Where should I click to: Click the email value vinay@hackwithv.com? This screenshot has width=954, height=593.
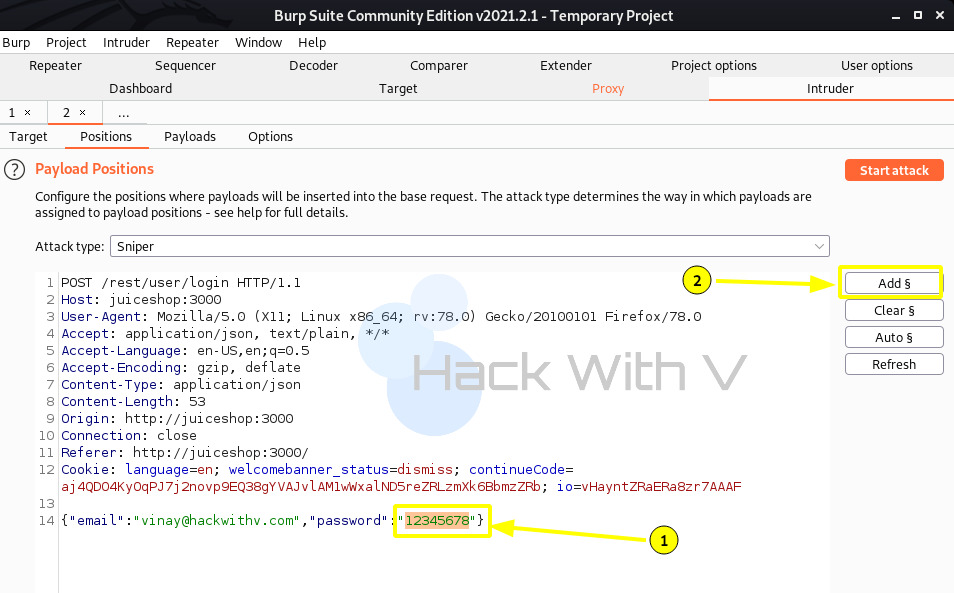[217, 521]
